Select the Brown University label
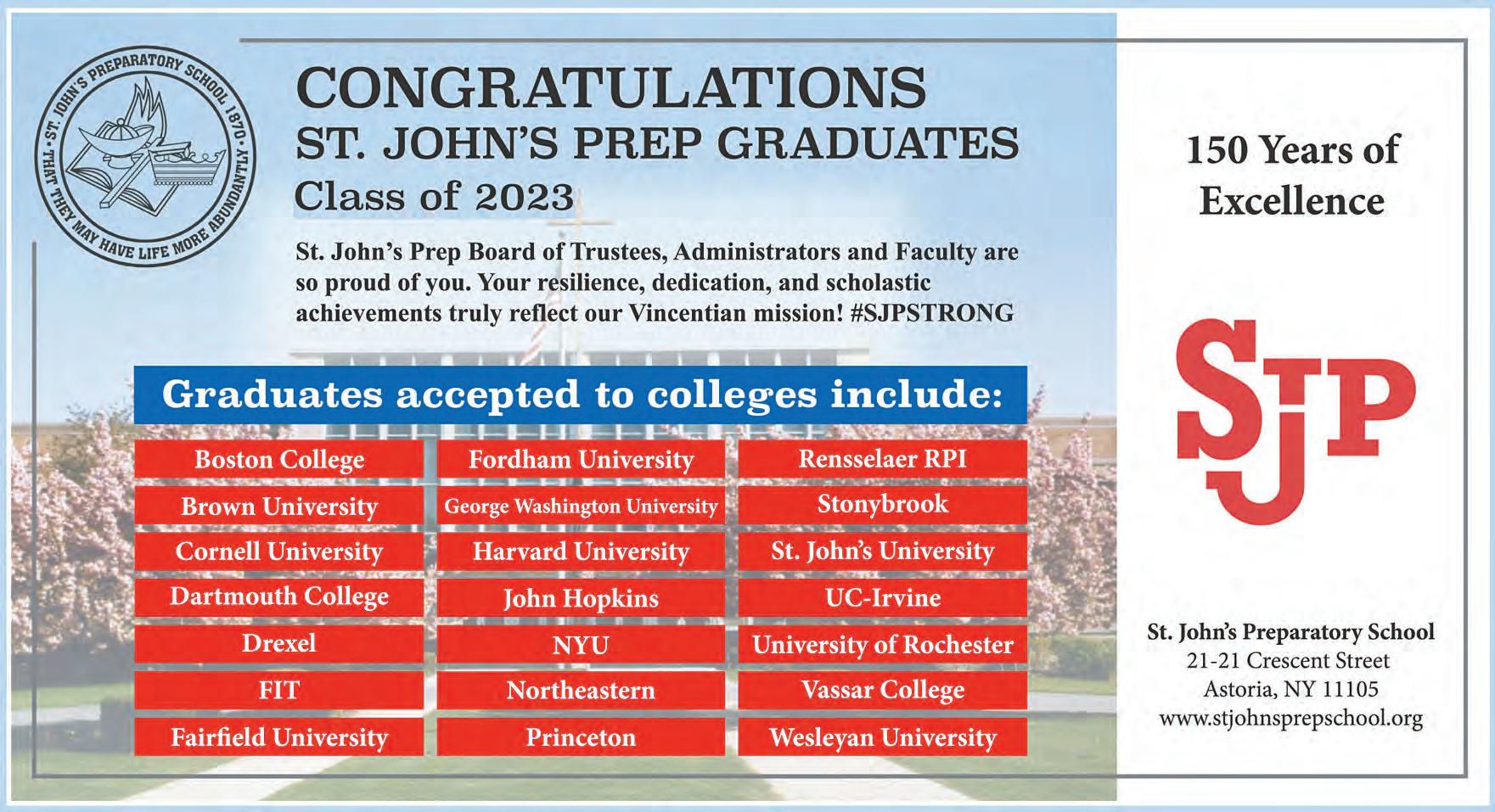 (x=278, y=507)
